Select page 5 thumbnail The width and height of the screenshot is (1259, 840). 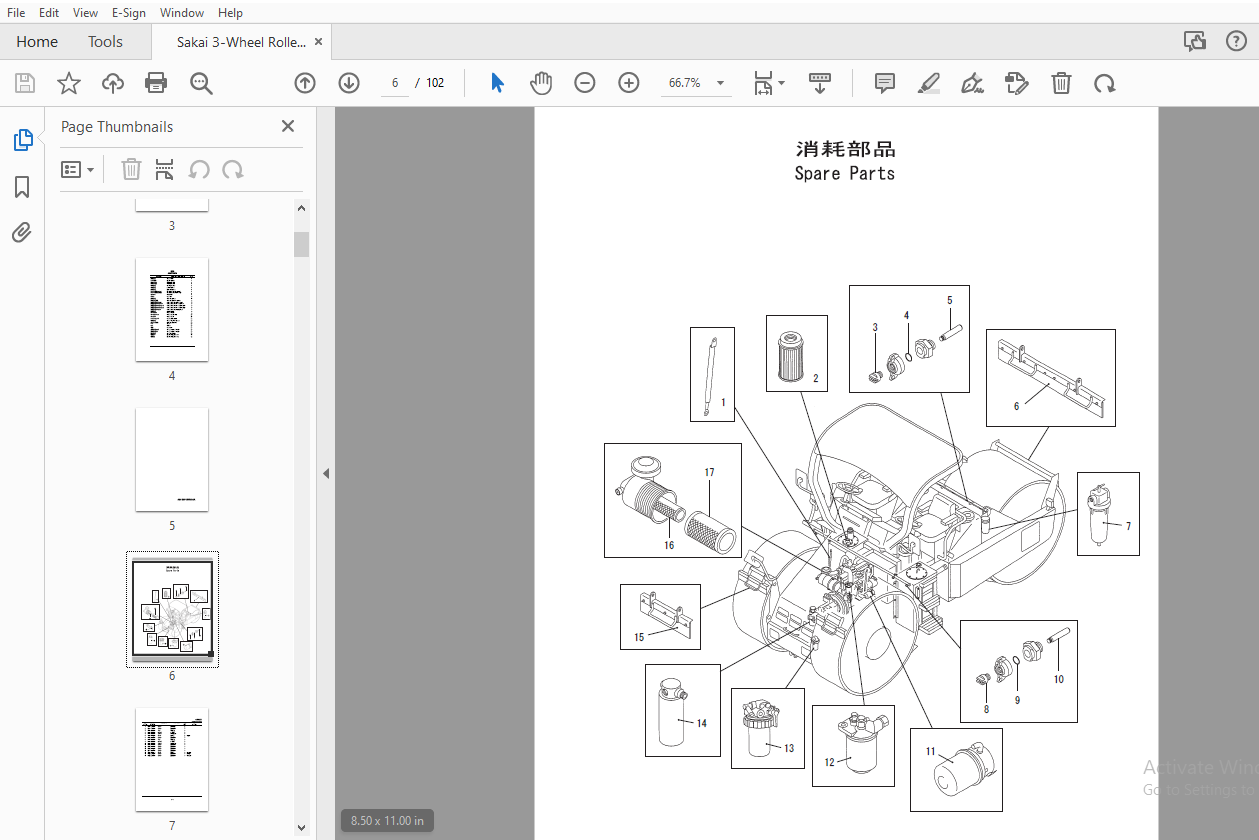click(x=172, y=459)
